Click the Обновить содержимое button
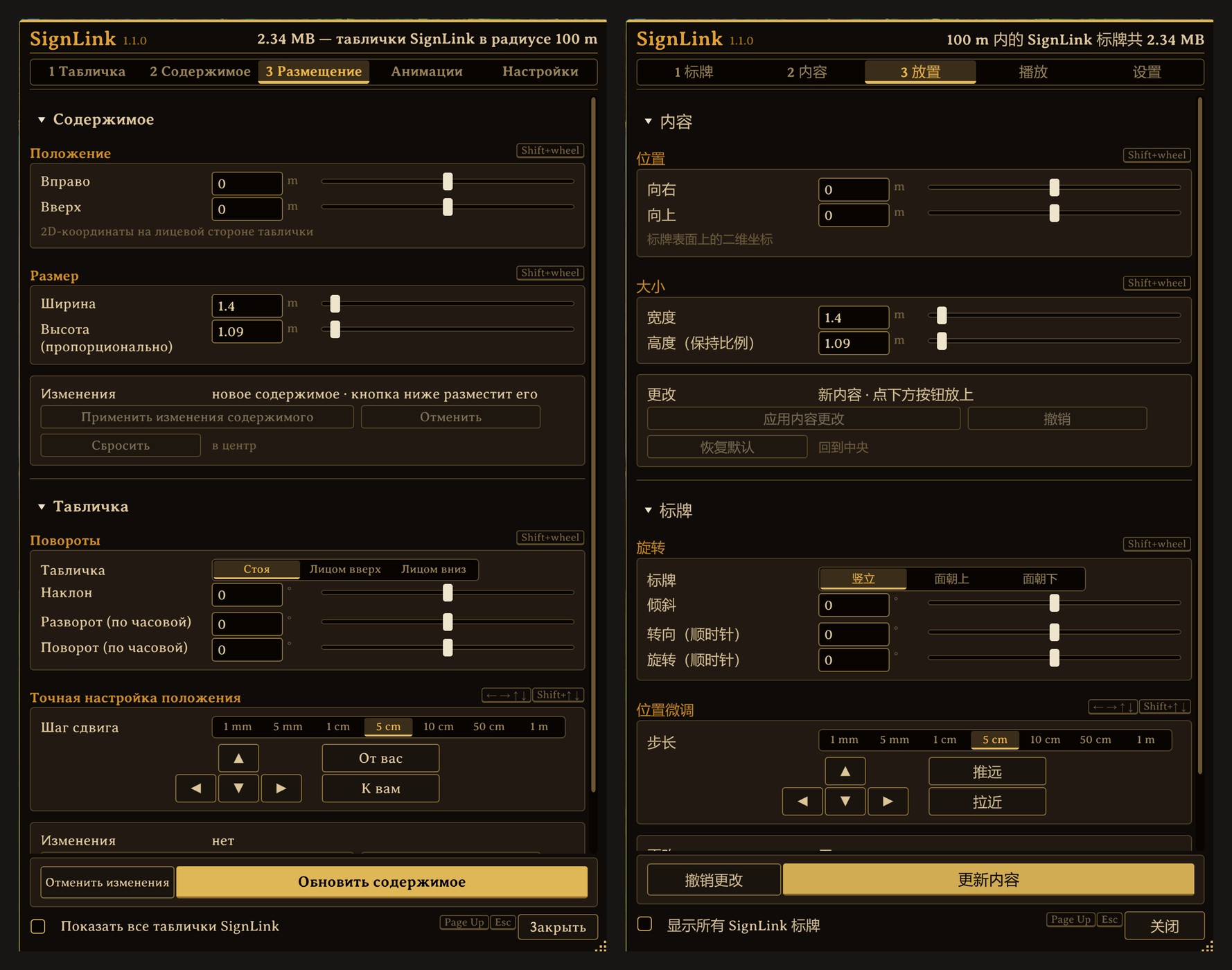Screen dimensions: 1232x970 pyautogui.click(x=382, y=882)
